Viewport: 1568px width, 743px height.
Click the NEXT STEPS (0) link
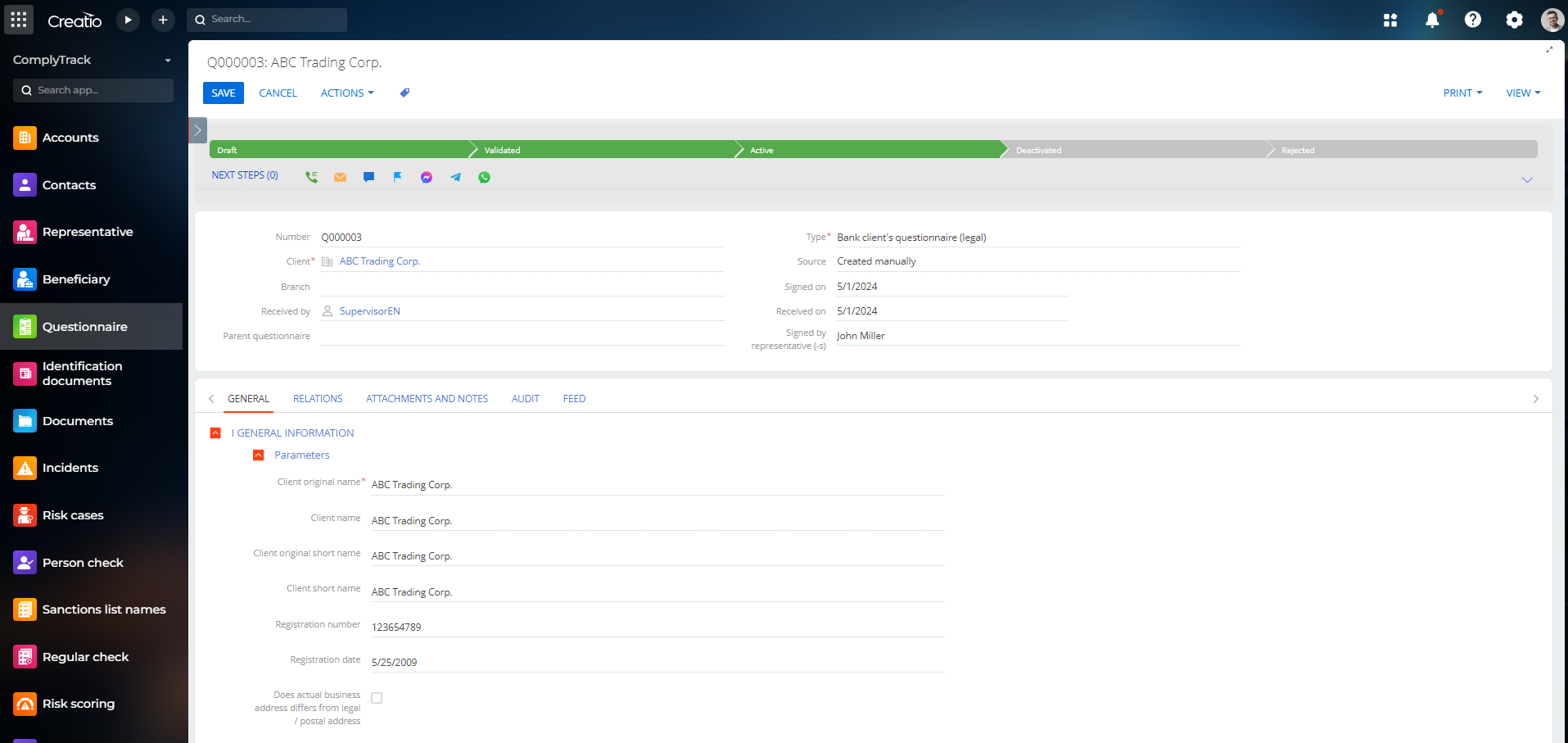tap(245, 175)
